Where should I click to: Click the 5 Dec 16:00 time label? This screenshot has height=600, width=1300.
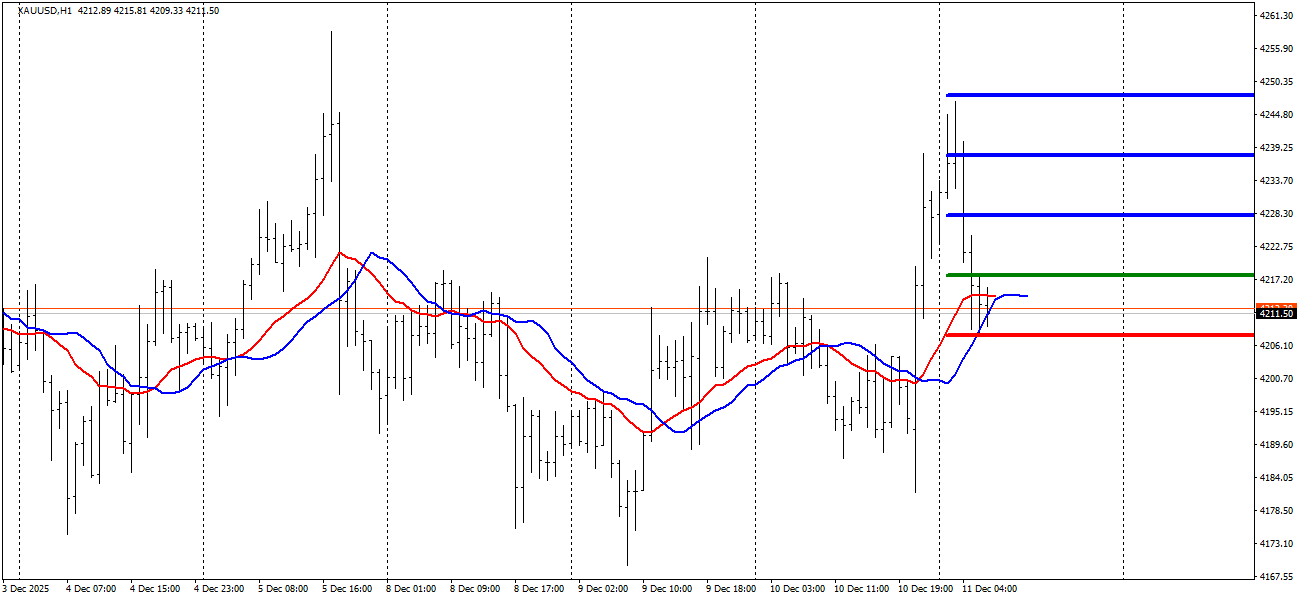click(347, 589)
